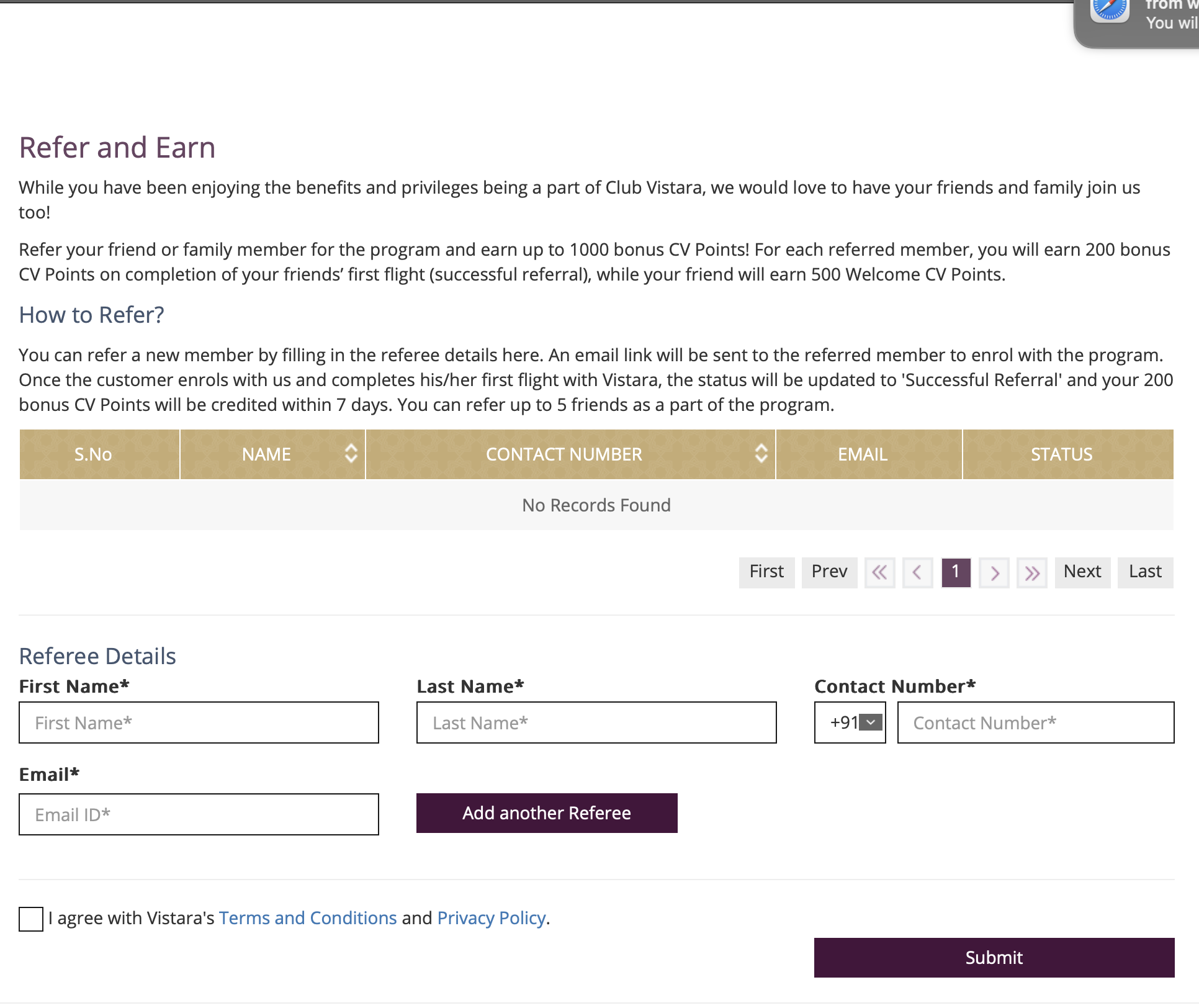1199x1008 pixels.
Task: Sort table by CONTACT NUMBER column arrows
Action: point(761,454)
